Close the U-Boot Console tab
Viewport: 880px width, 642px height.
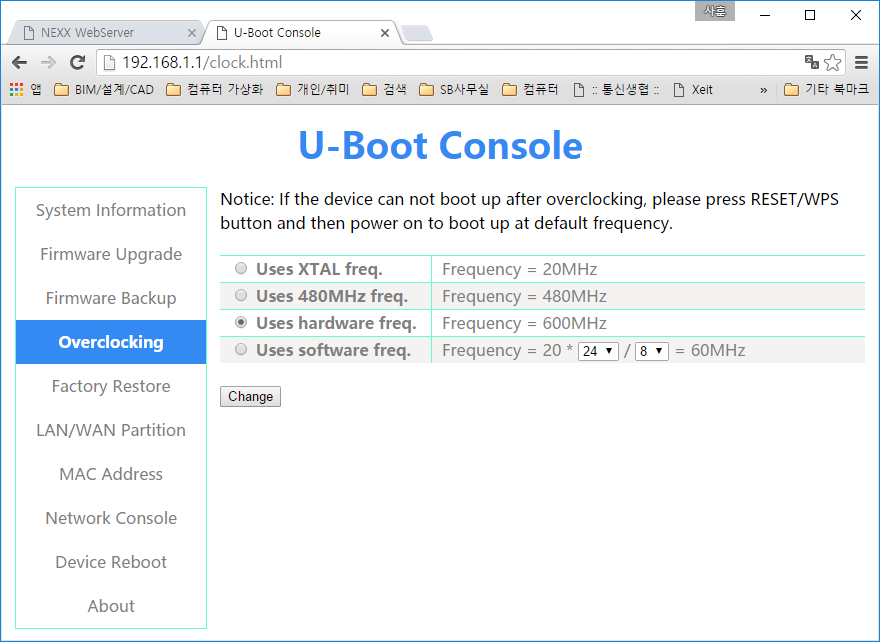[385, 33]
